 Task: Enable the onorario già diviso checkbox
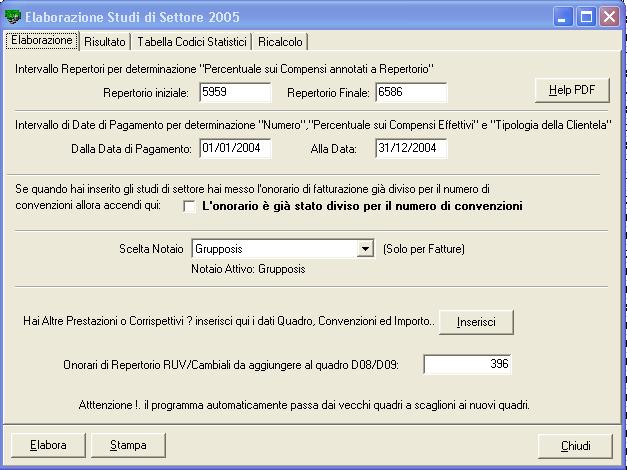(x=189, y=206)
